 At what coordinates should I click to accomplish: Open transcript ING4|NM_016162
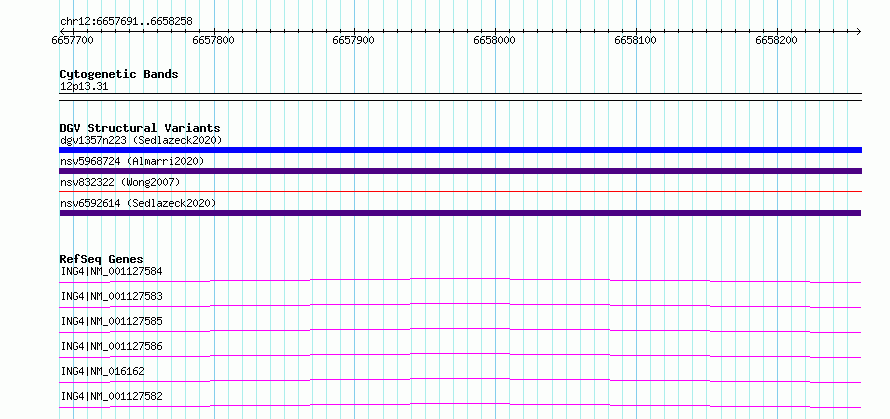pyautogui.click(x=103, y=371)
